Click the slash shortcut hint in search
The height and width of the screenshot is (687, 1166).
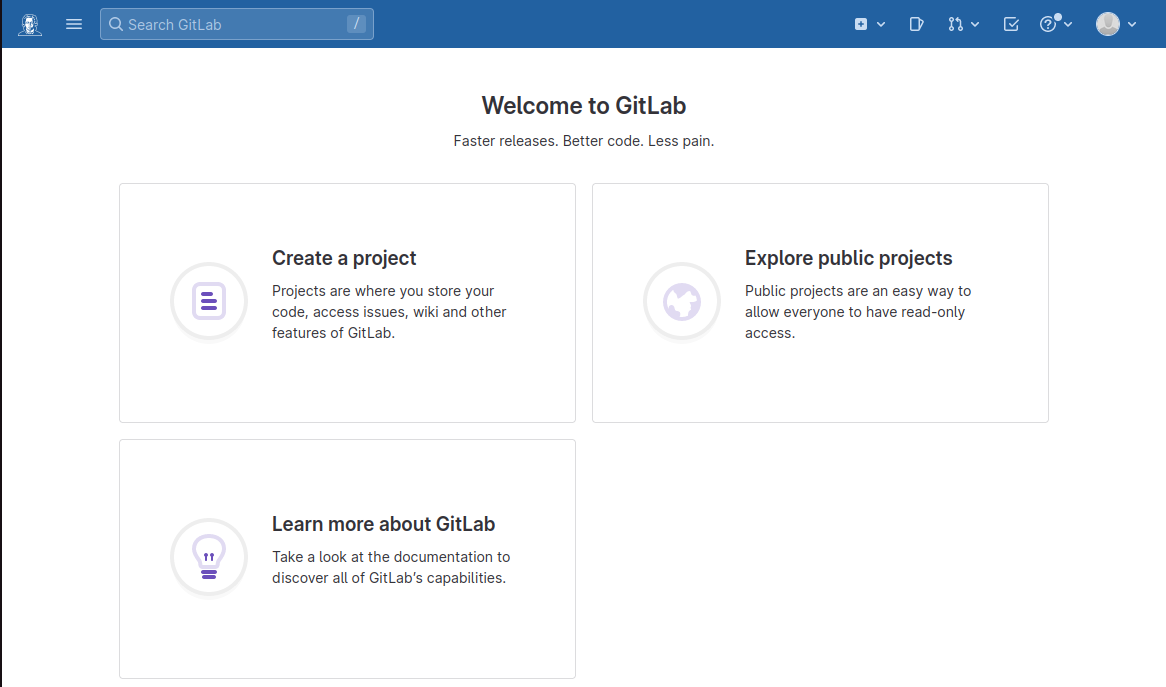(356, 24)
